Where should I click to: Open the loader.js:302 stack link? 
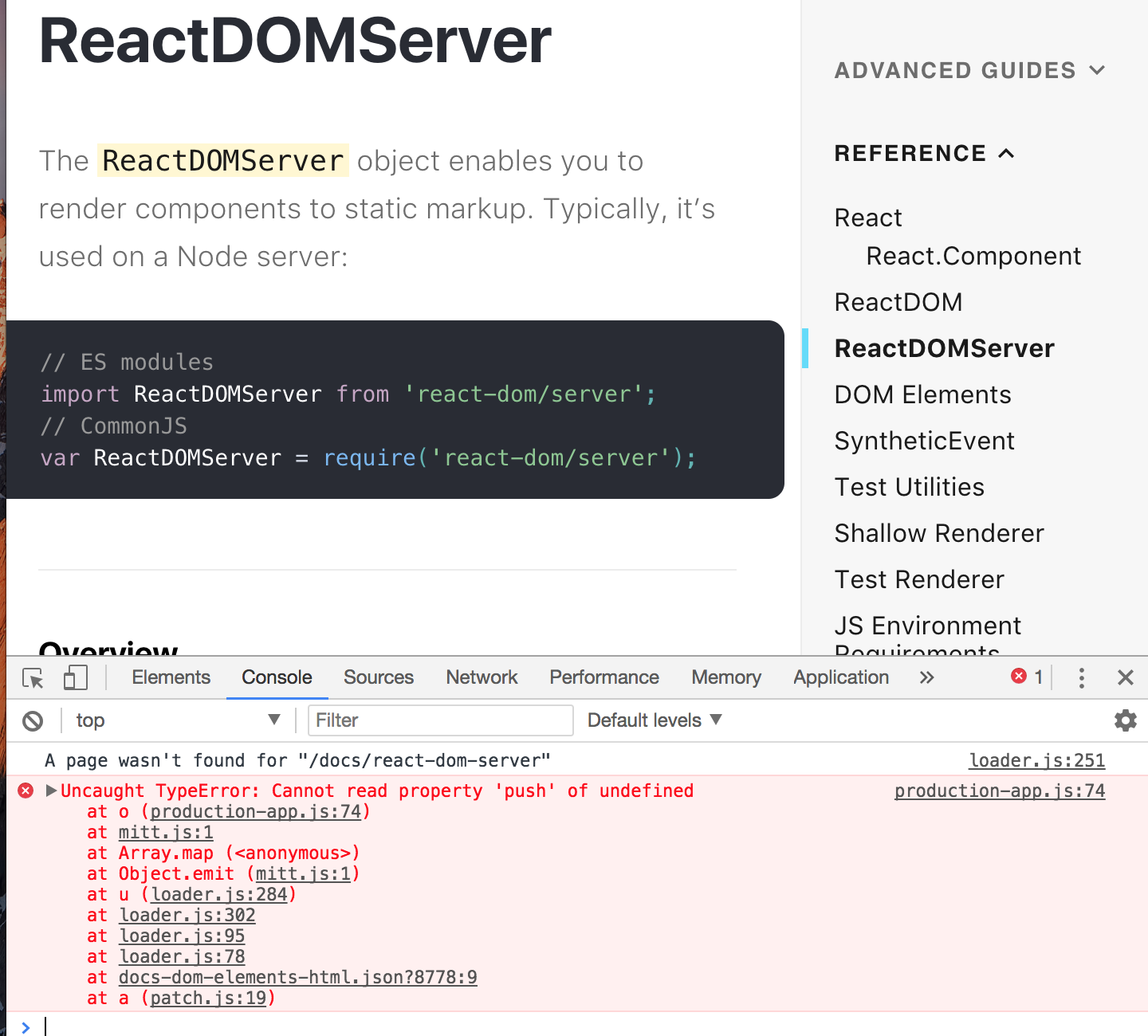coord(187,915)
